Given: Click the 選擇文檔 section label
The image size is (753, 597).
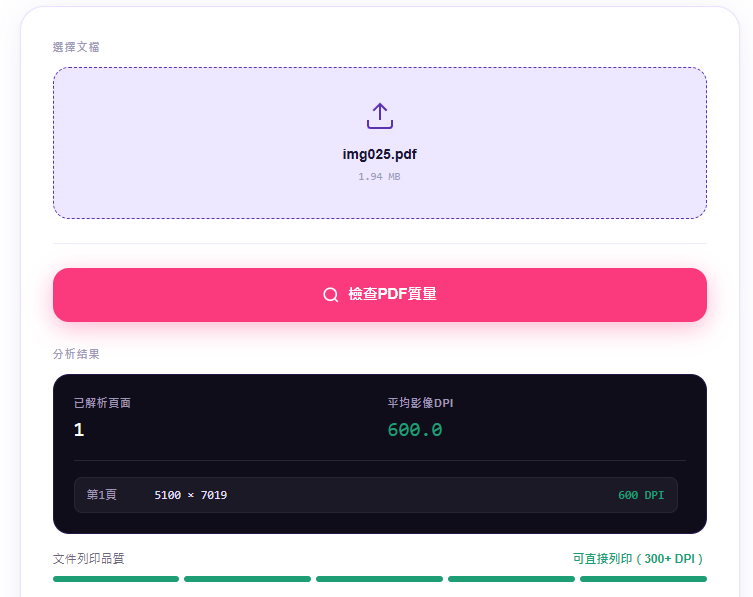Looking at the screenshot, I should point(76,47).
